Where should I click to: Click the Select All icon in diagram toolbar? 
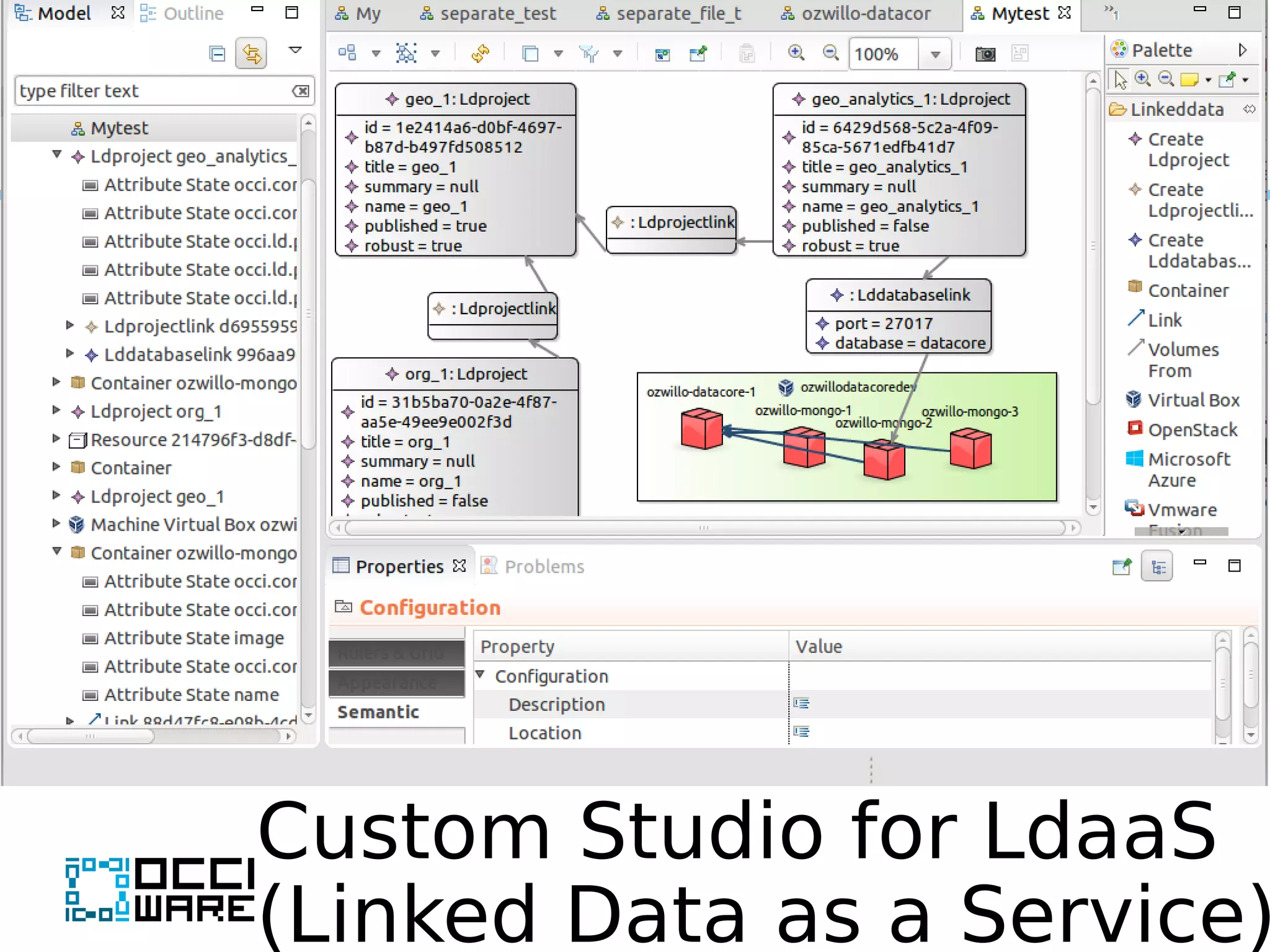click(406, 53)
